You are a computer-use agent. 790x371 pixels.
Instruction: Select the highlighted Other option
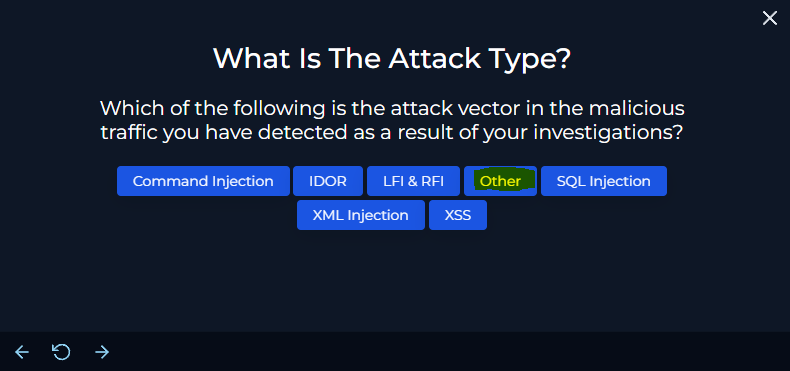click(x=500, y=181)
